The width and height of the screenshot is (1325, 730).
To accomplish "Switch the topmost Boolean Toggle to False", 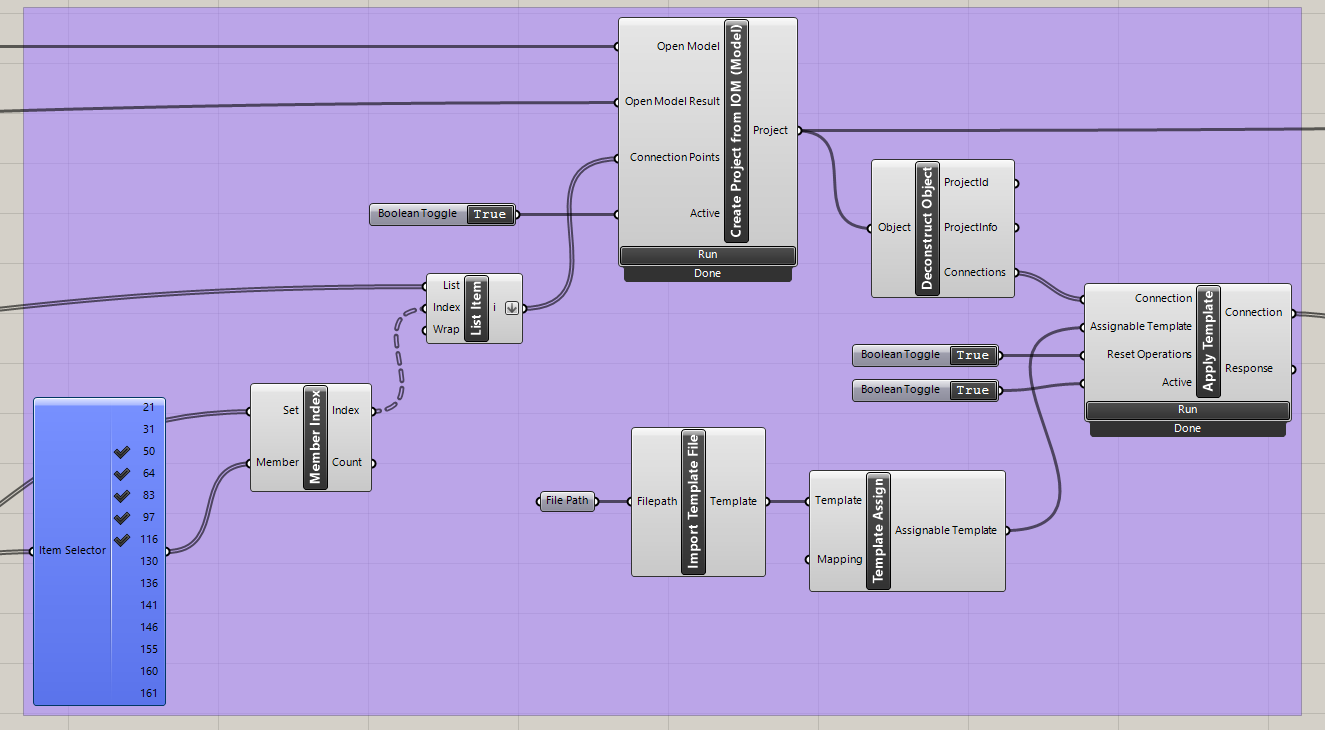I will pyautogui.click(x=489, y=214).
